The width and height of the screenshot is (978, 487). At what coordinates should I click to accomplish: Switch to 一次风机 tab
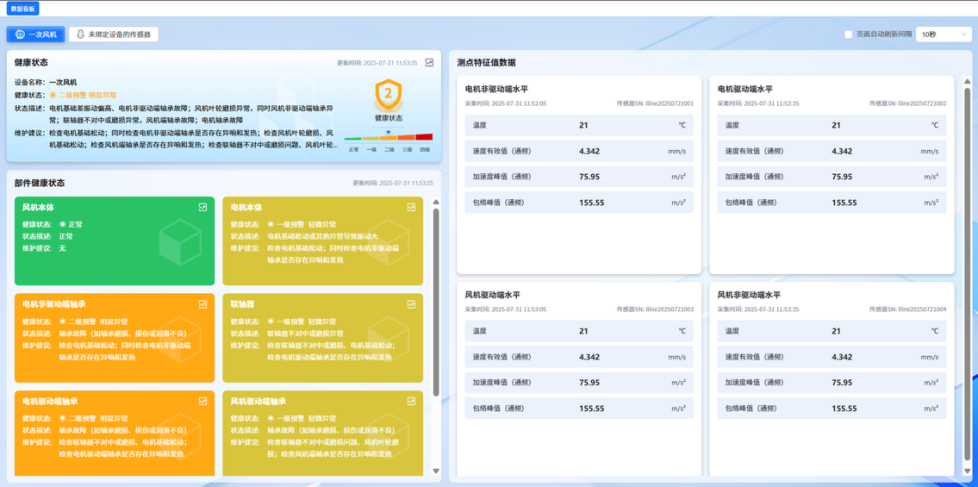tap(37, 34)
